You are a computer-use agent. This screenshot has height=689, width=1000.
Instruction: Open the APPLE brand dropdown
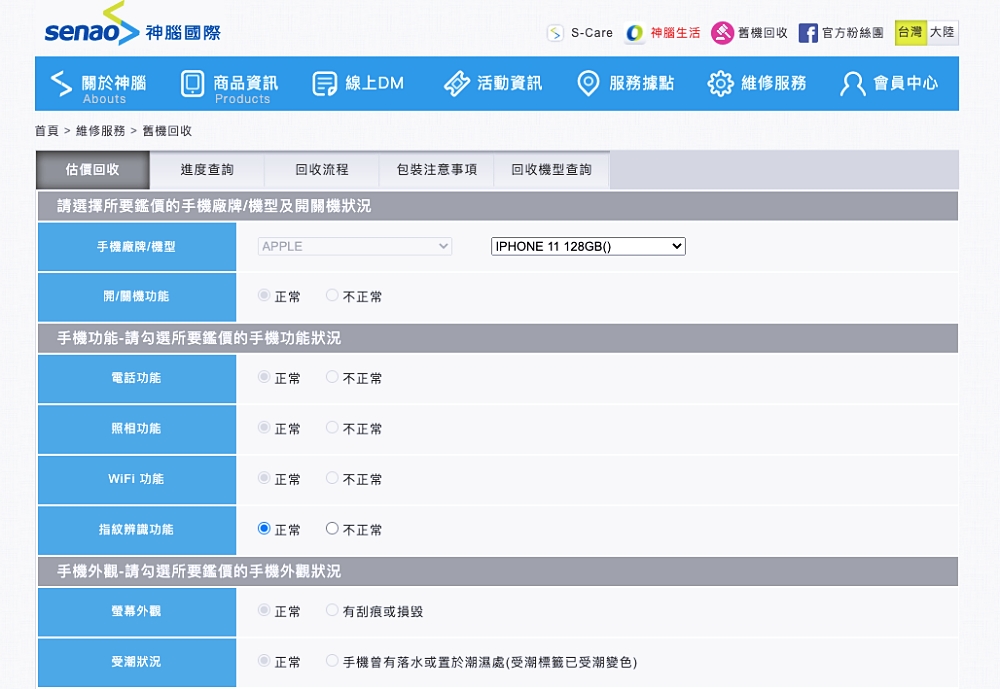click(355, 246)
